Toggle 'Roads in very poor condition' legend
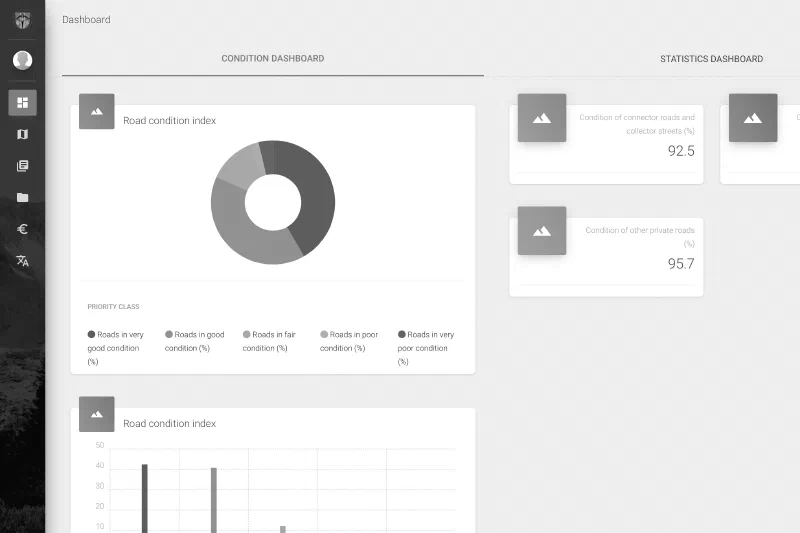 426,348
